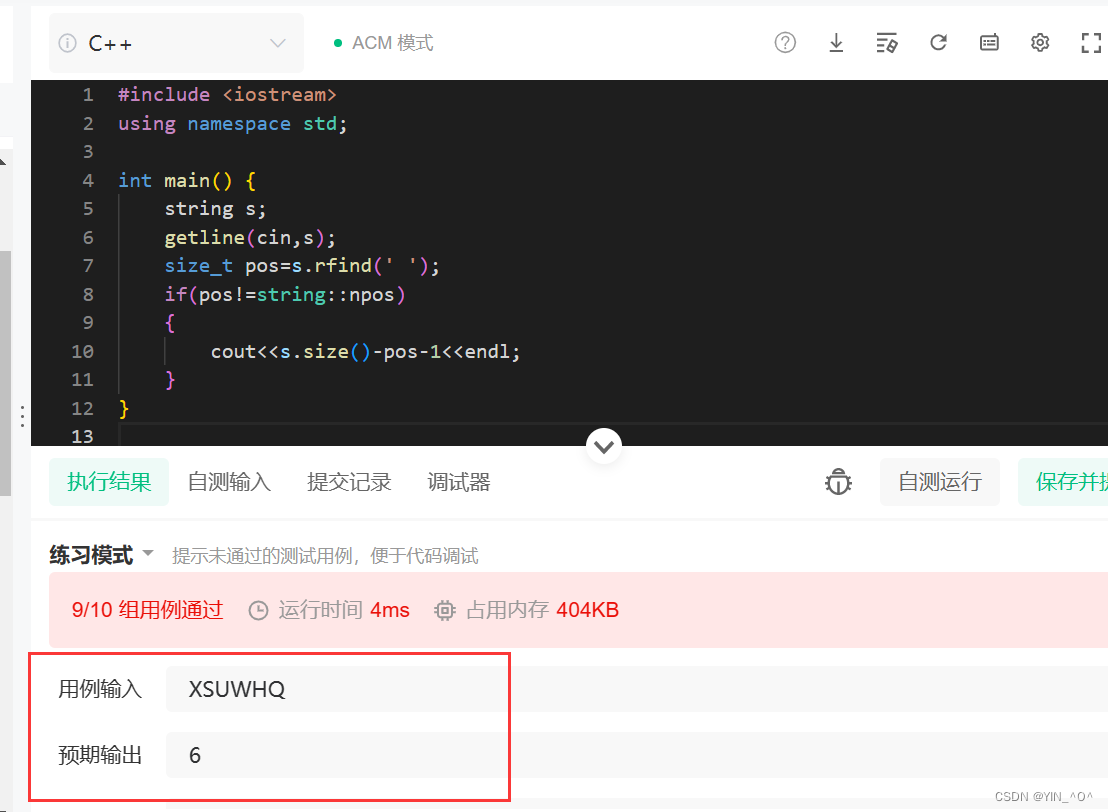Screen dimensions: 1108x812
Task: Format the code with the format icon
Action: (887, 42)
